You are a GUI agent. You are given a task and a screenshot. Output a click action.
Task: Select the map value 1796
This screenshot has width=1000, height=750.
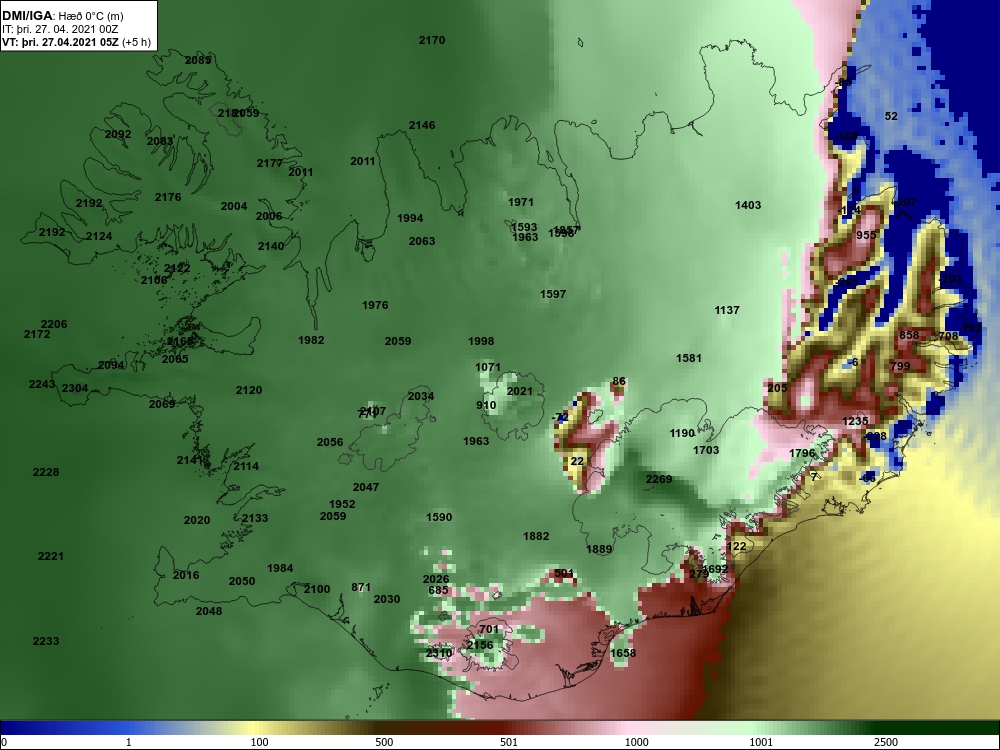(802, 453)
